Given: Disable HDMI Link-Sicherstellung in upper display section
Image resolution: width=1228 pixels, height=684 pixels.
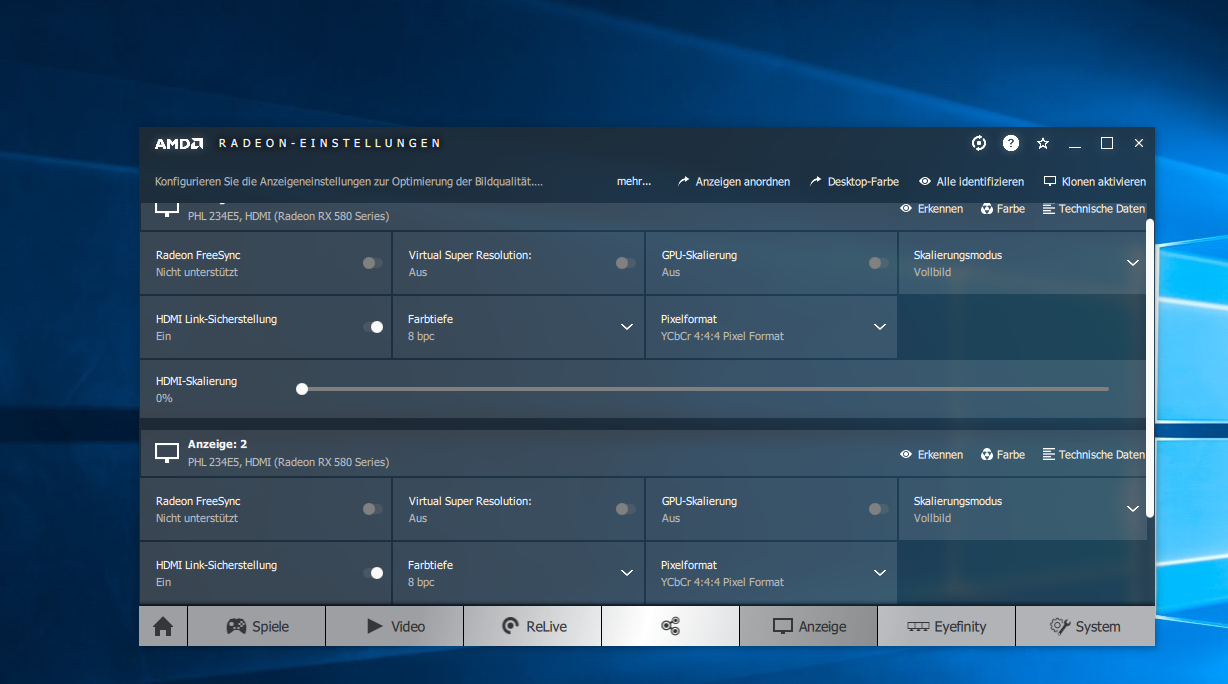Looking at the screenshot, I should pos(373,327).
